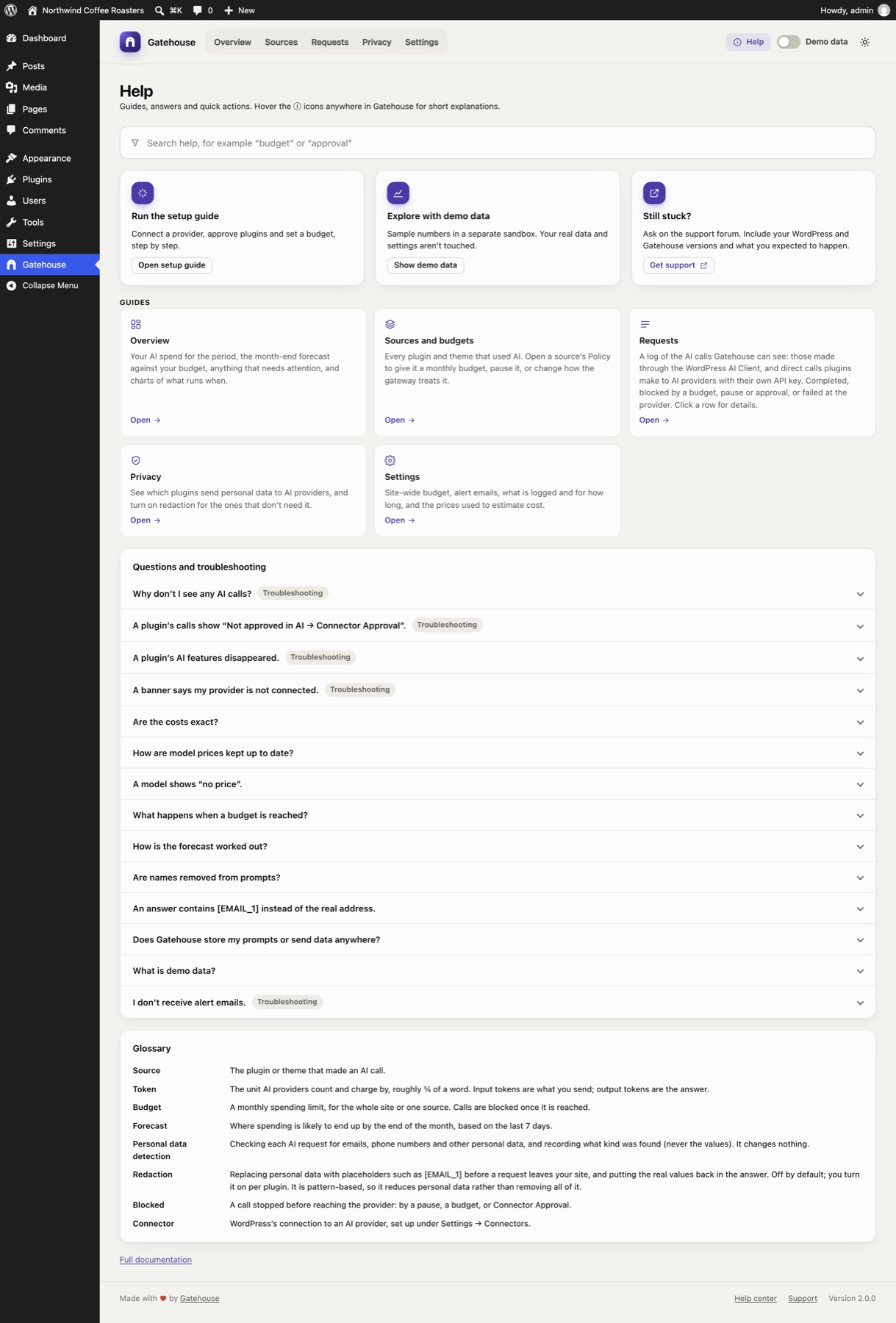
Task: Click the Users icon in sidebar
Action: pos(12,201)
